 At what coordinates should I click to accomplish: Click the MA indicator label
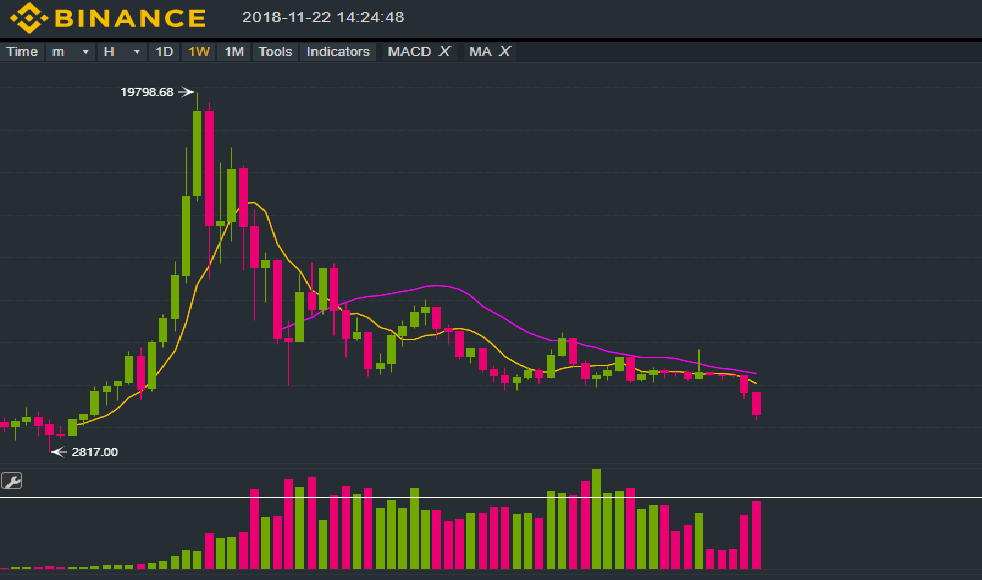[x=480, y=51]
